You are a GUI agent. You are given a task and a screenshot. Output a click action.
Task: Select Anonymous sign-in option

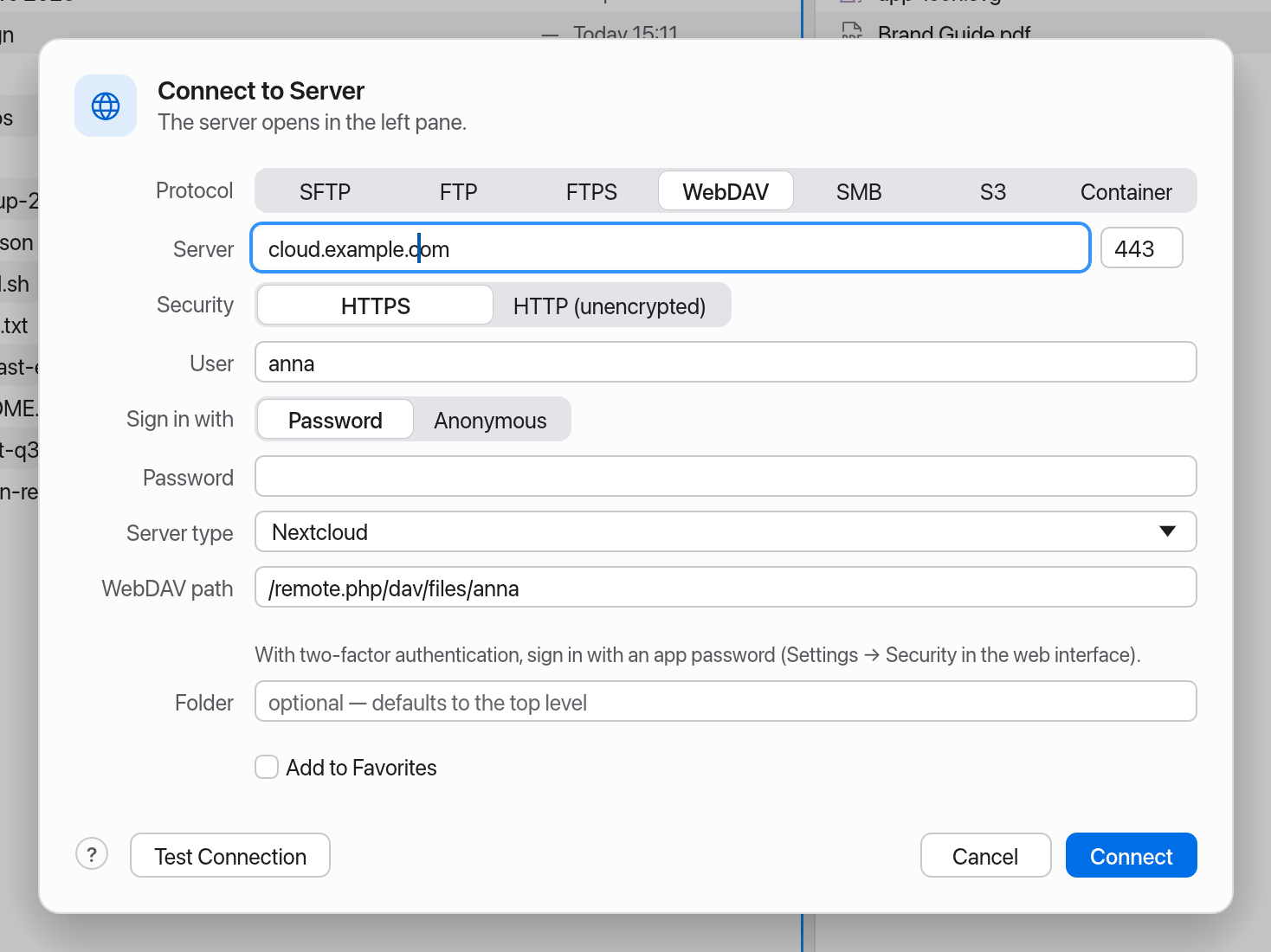(490, 420)
